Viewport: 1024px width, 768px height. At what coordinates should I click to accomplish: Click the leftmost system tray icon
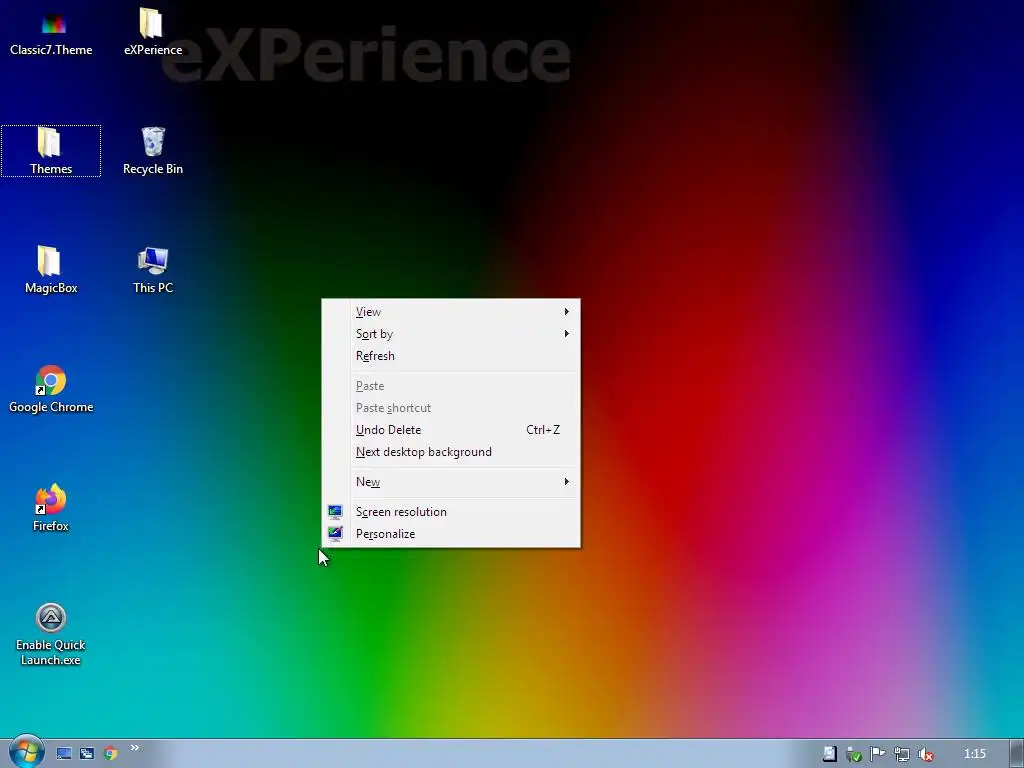coord(829,754)
